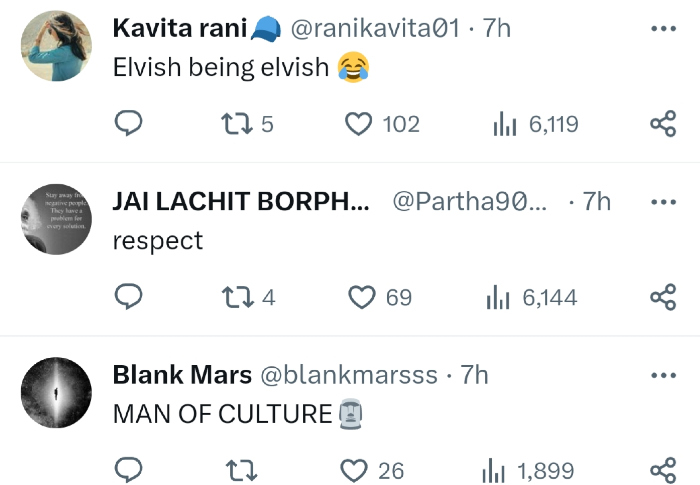Open JAI LACHIT BORPH... profile name

241,201
